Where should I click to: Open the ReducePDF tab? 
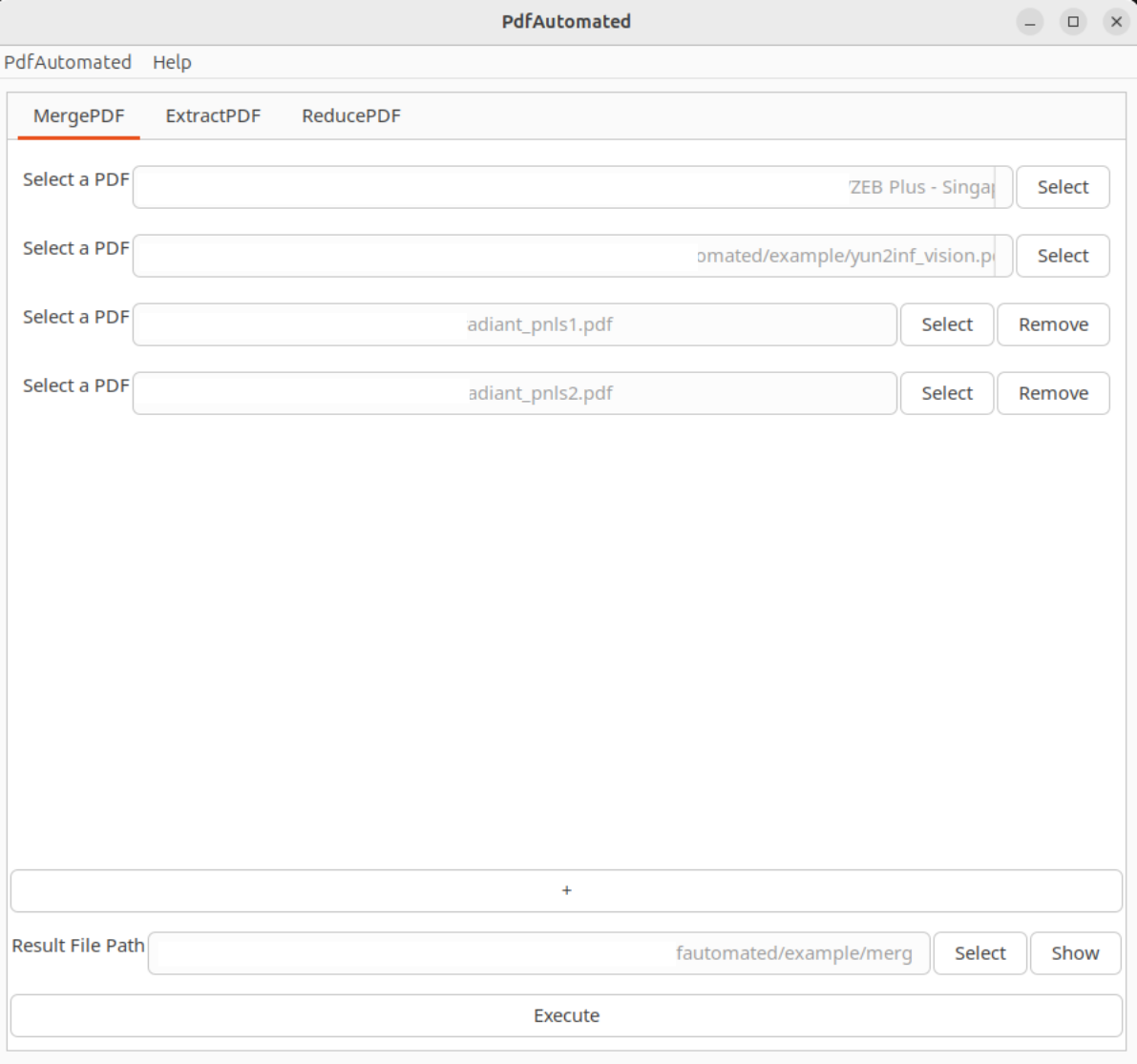click(350, 115)
